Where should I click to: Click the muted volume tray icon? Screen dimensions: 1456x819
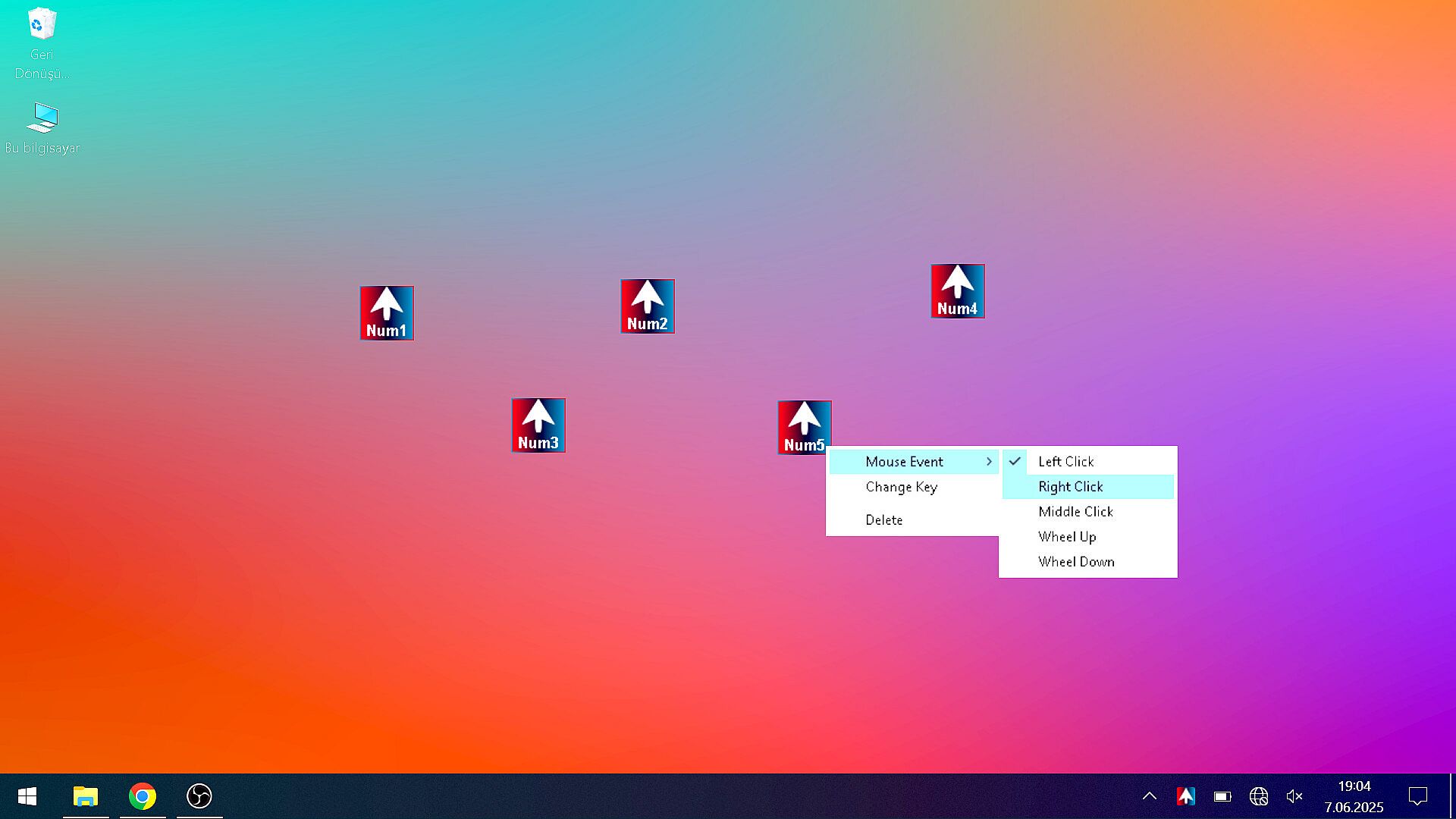[x=1294, y=796]
